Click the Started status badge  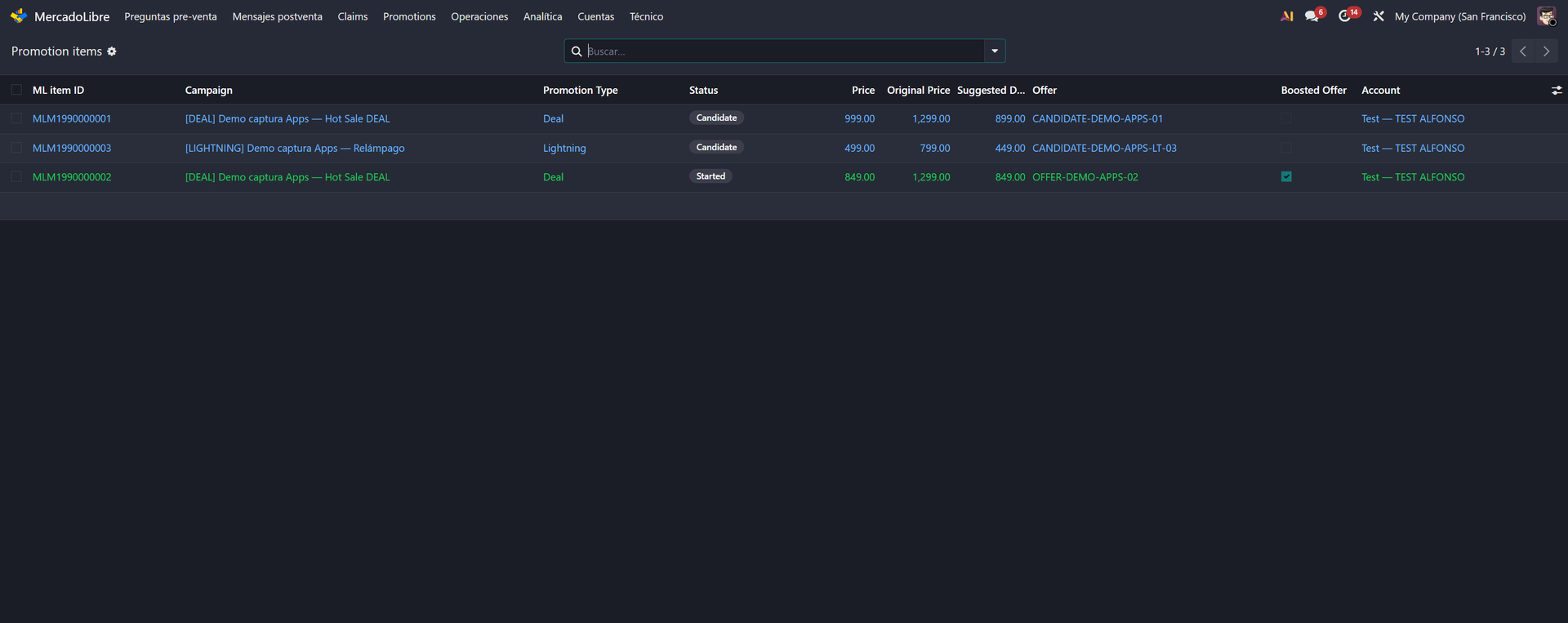pyautogui.click(x=710, y=176)
